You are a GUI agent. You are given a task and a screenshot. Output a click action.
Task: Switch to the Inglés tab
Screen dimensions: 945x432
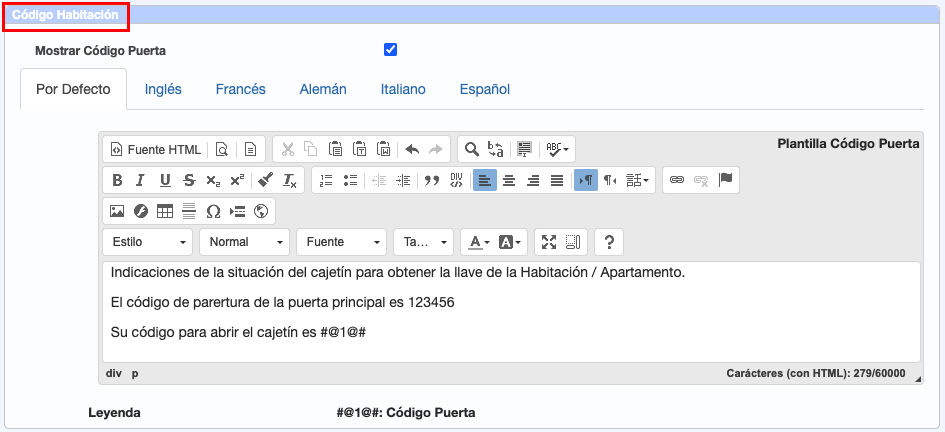pos(163,89)
